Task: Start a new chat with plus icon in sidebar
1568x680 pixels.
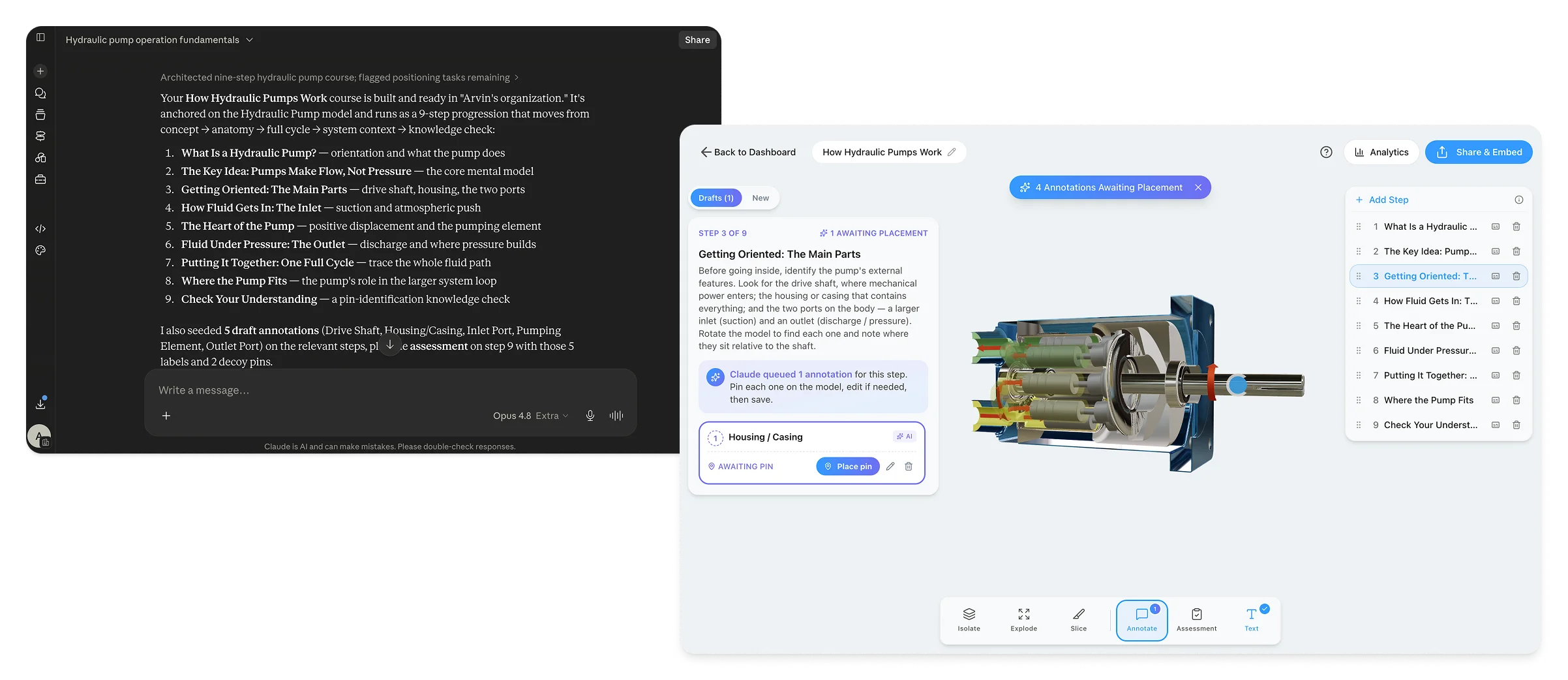Action: [x=40, y=71]
